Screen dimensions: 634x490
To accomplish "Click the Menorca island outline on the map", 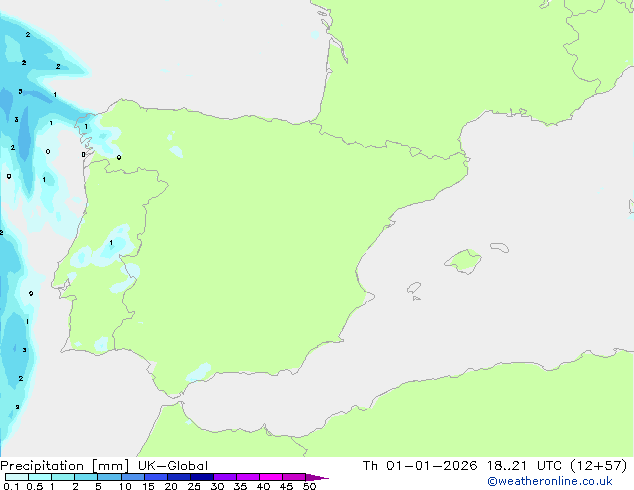I will [x=499, y=247].
